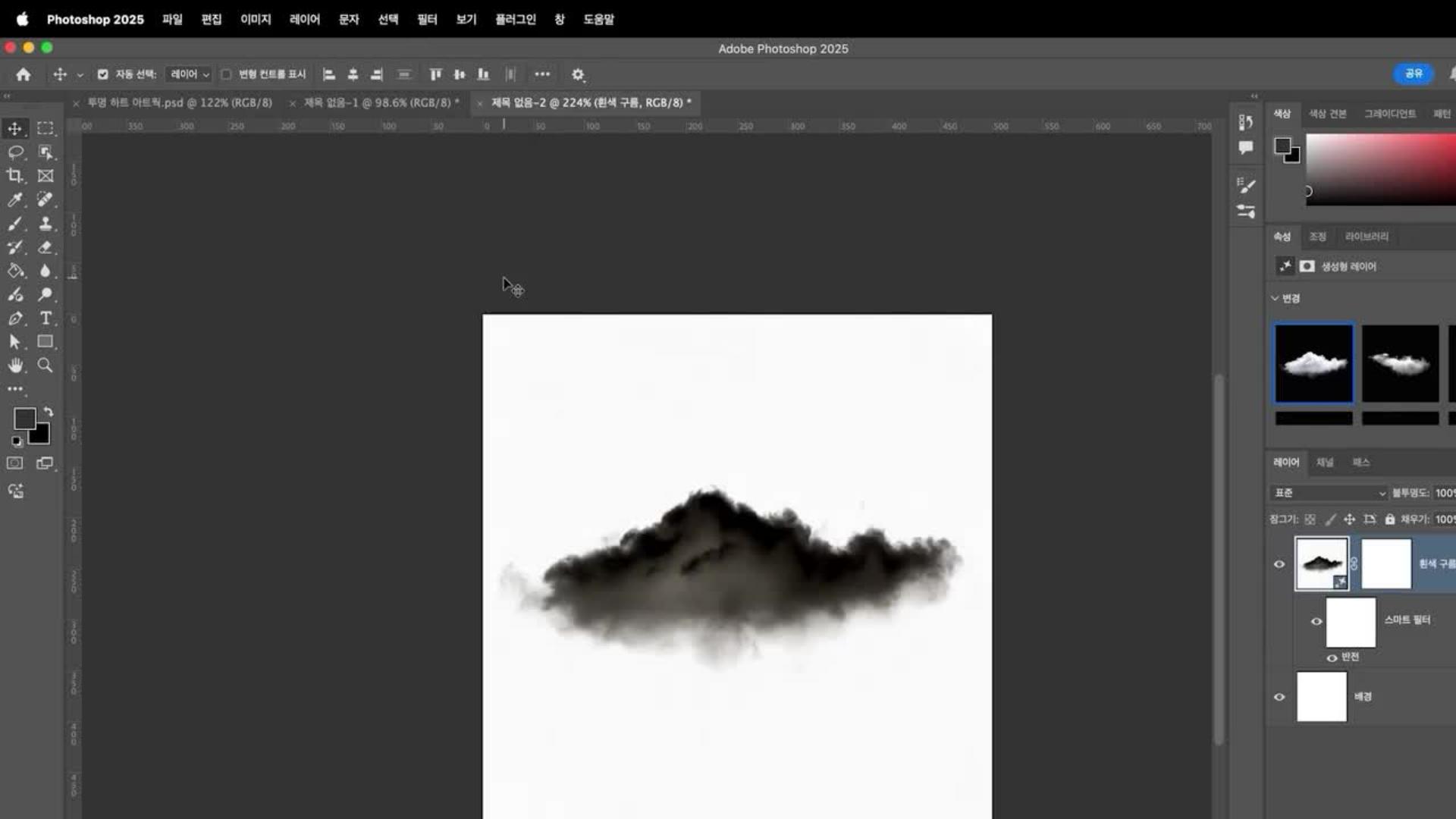Collapse the variations section chevron
Image resolution: width=1456 pixels, height=819 pixels.
tap(1275, 298)
